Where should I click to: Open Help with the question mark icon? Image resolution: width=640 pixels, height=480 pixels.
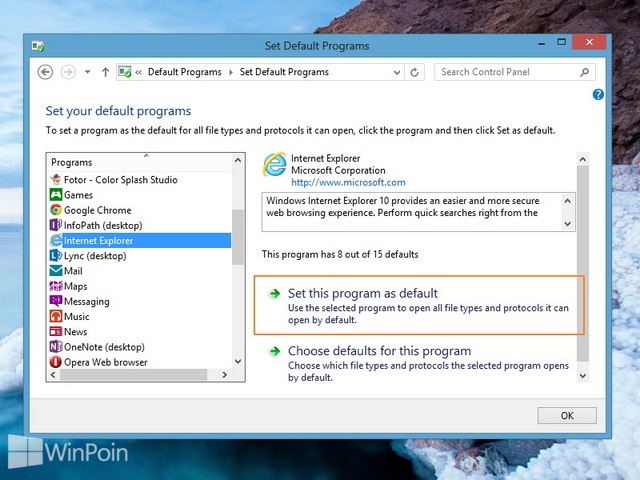[x=598, y=95]
